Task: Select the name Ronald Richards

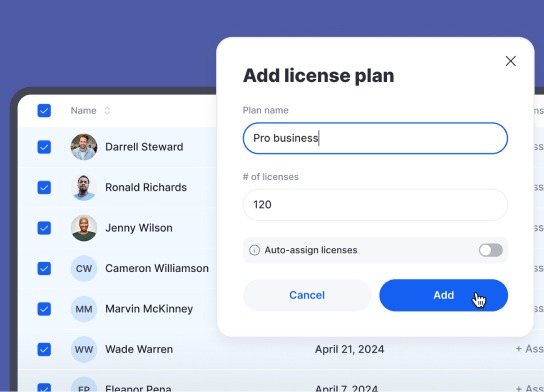Action: pyautogui.click(x=146, y=187)
